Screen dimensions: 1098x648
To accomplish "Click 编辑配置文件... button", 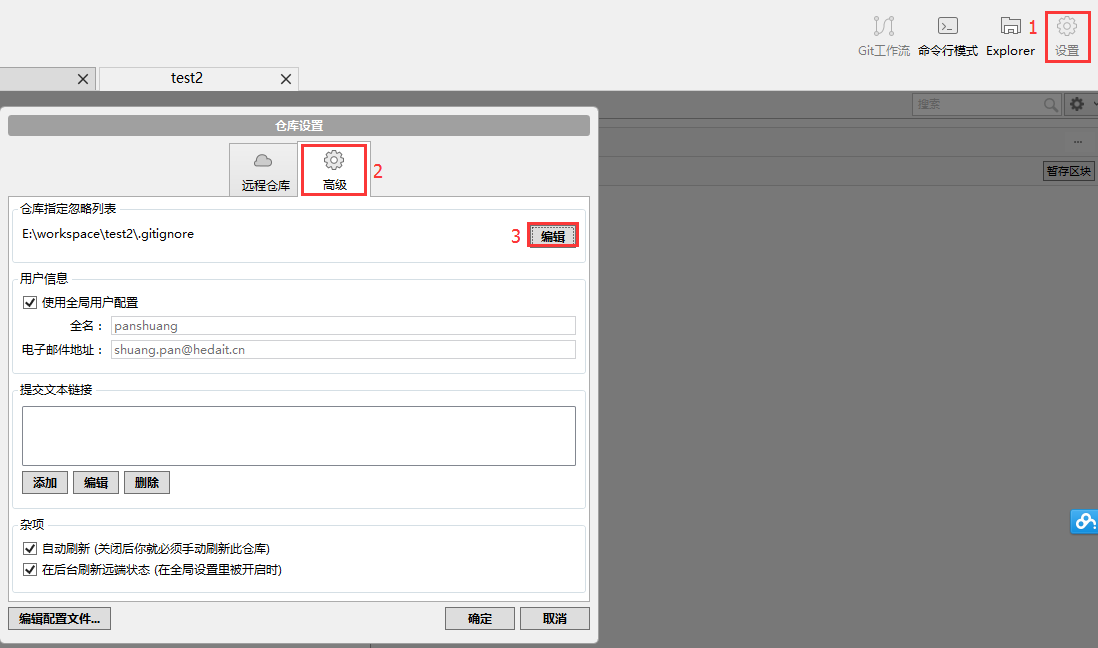I will (60, 619).
